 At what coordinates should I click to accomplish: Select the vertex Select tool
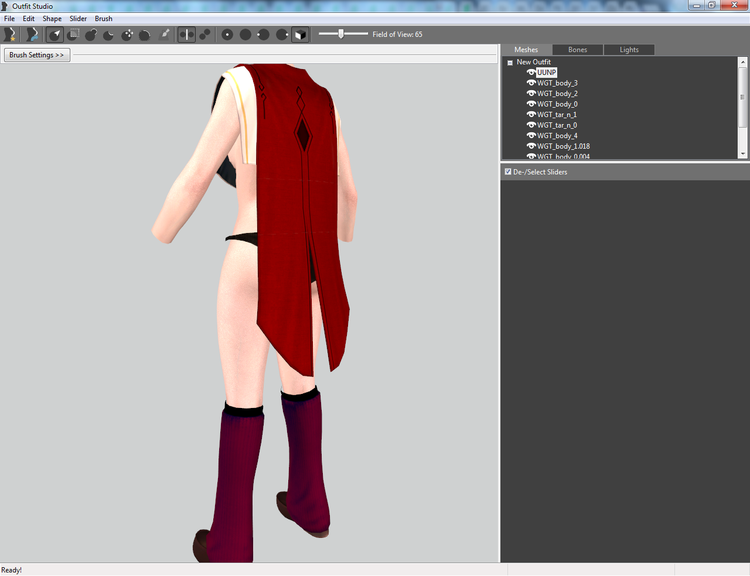click(55, 34)
